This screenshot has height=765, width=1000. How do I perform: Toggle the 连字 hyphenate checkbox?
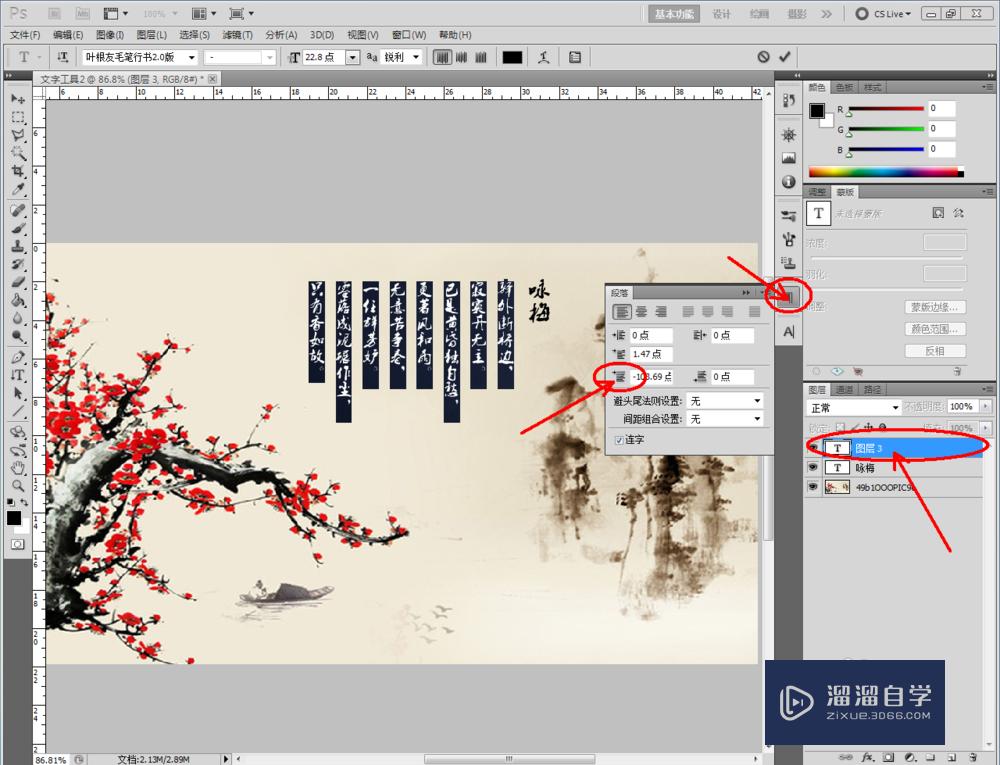coord(619,440)
